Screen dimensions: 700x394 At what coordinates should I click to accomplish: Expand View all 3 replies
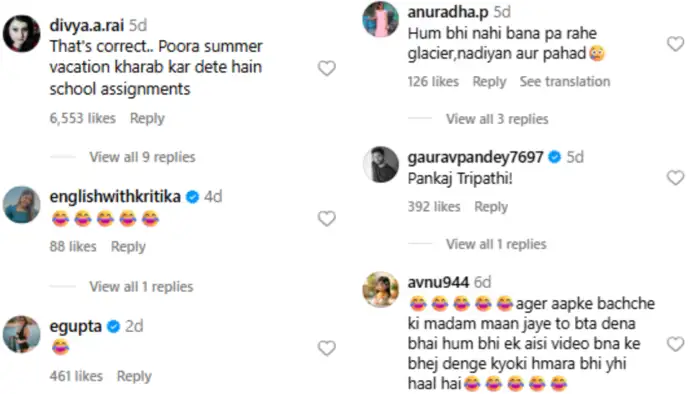pos(497,119)
